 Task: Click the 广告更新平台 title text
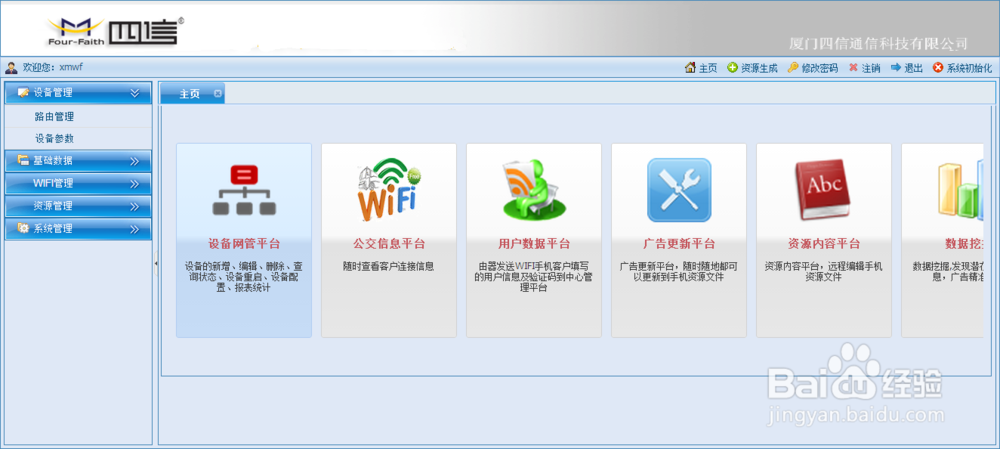pos(679,244)
